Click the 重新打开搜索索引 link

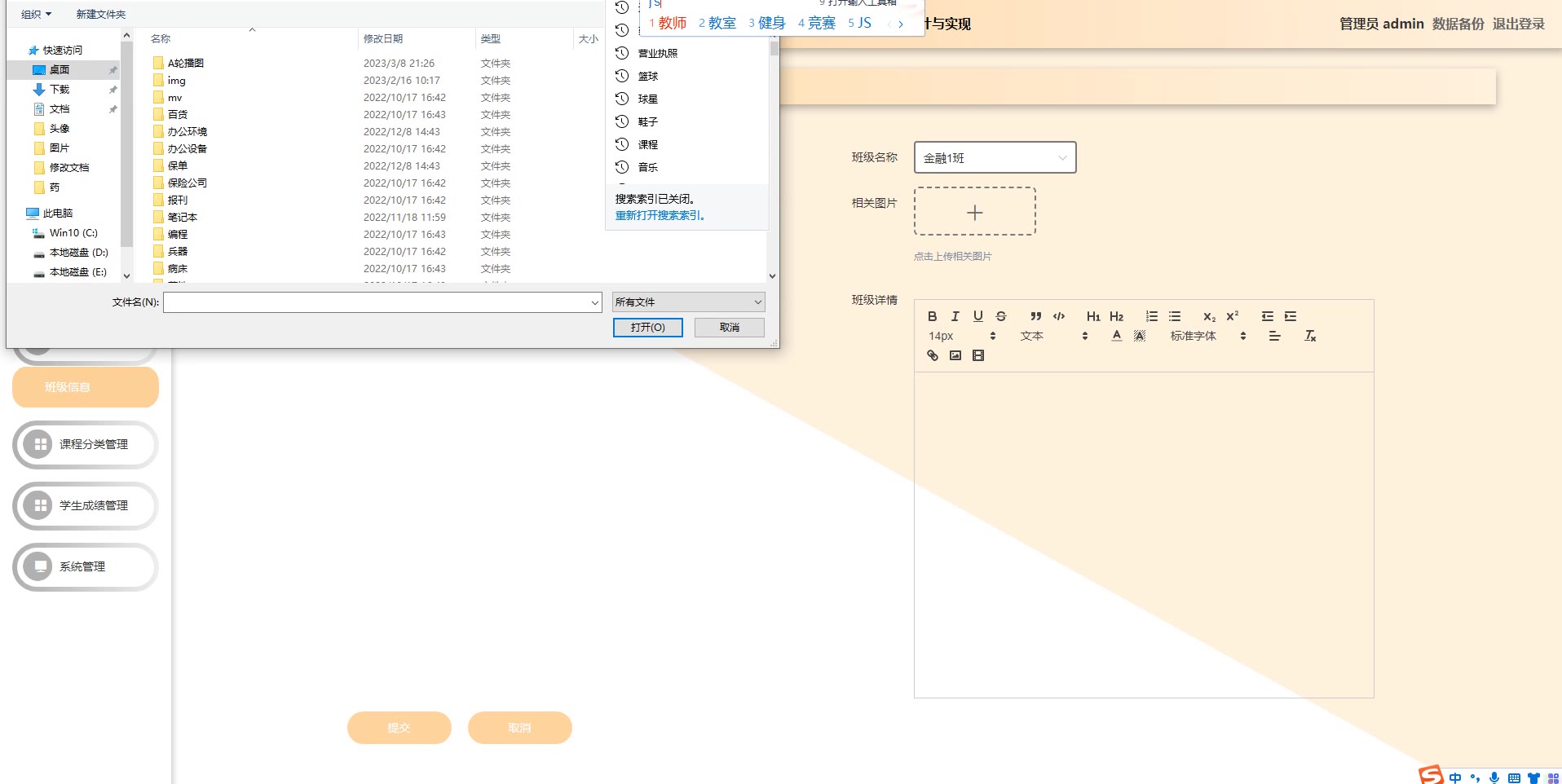(660, 216)
